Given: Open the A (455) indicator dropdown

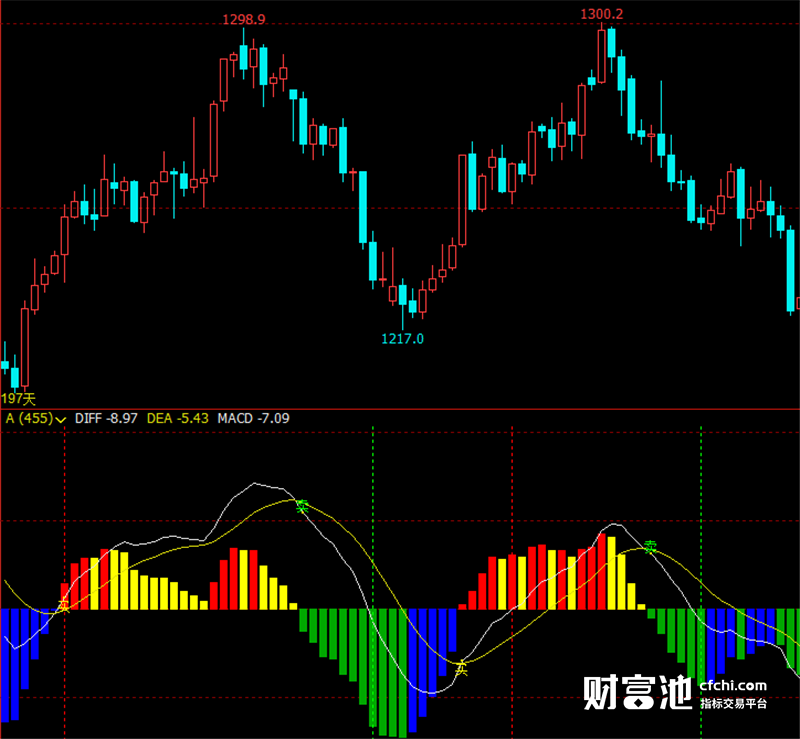Looking at the screenshot, I should pyautogui.click(x=36, y=419).
